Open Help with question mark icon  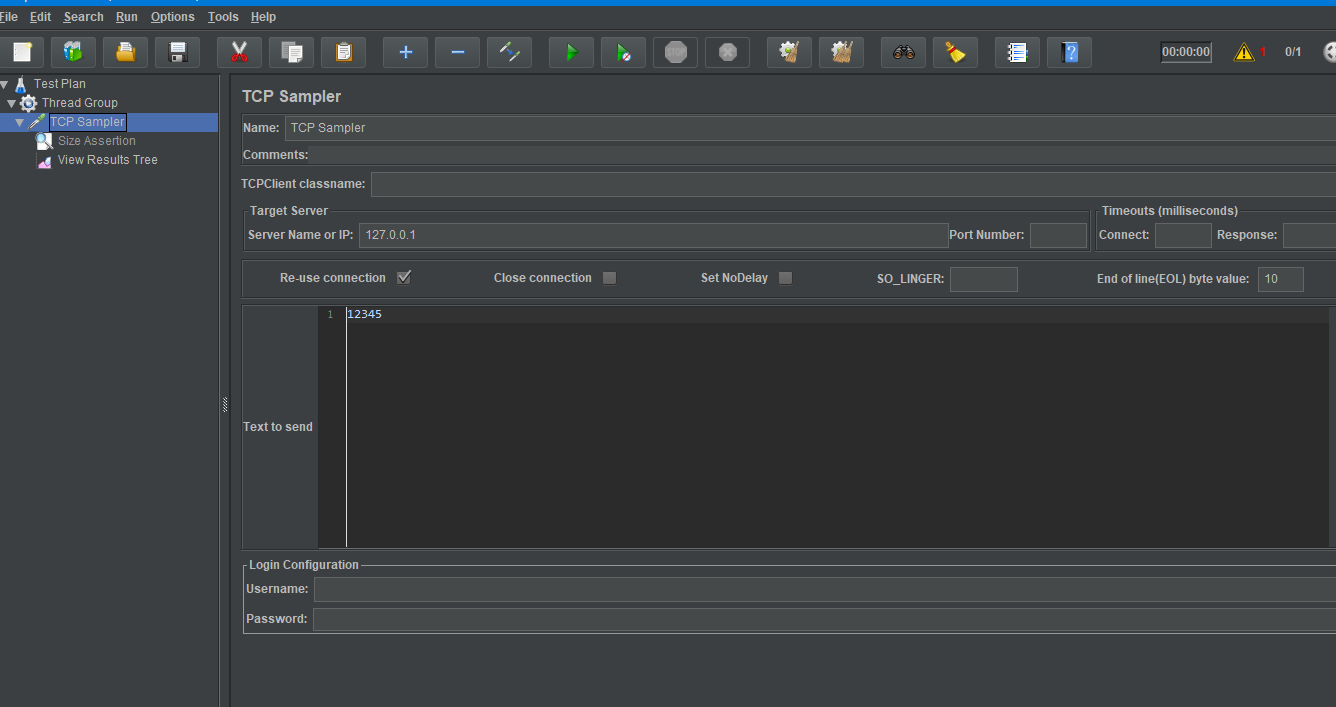click(x=1069, y=52)
